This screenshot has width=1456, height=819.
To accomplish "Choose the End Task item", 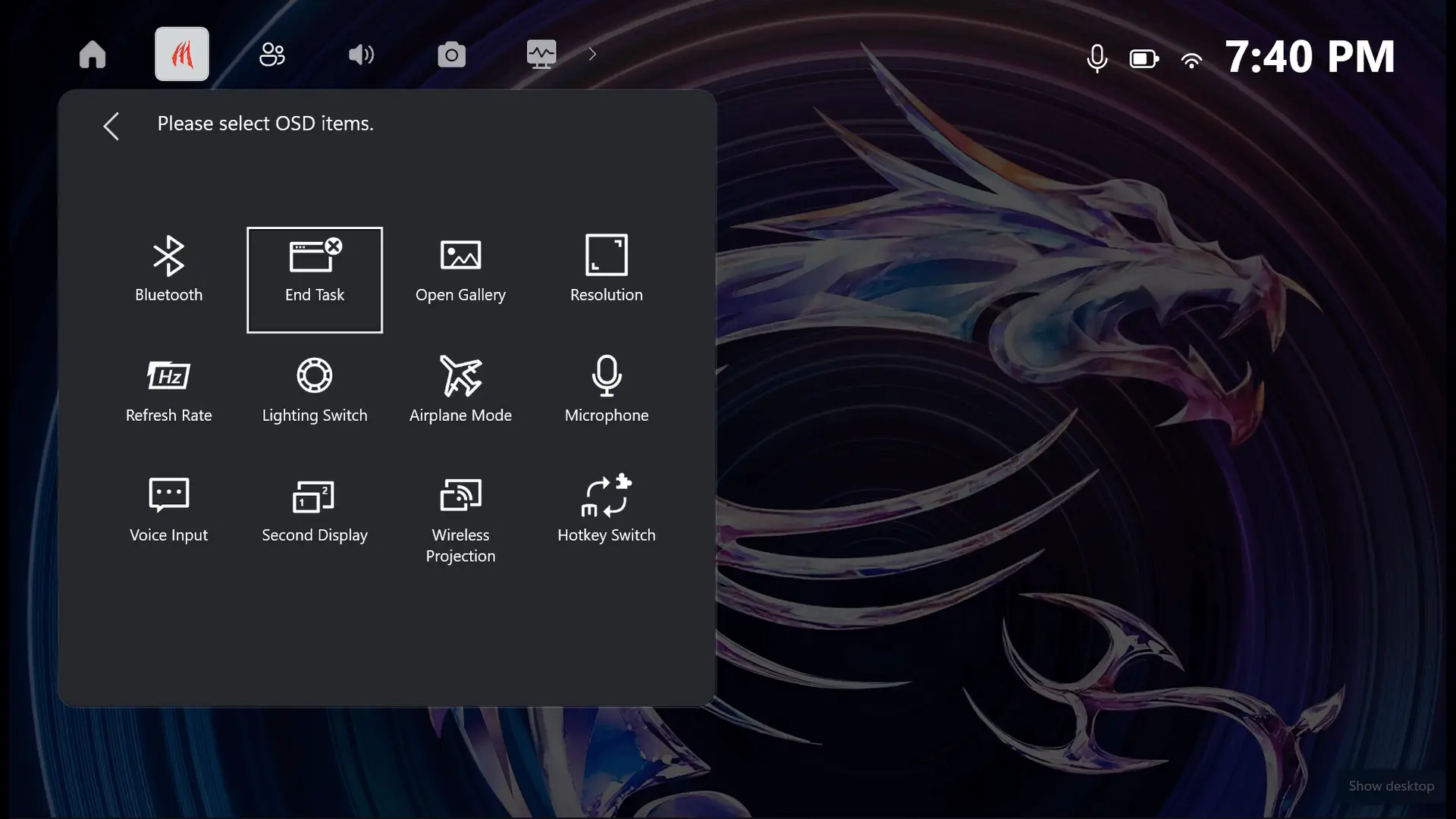I will [x=314, y=279].
